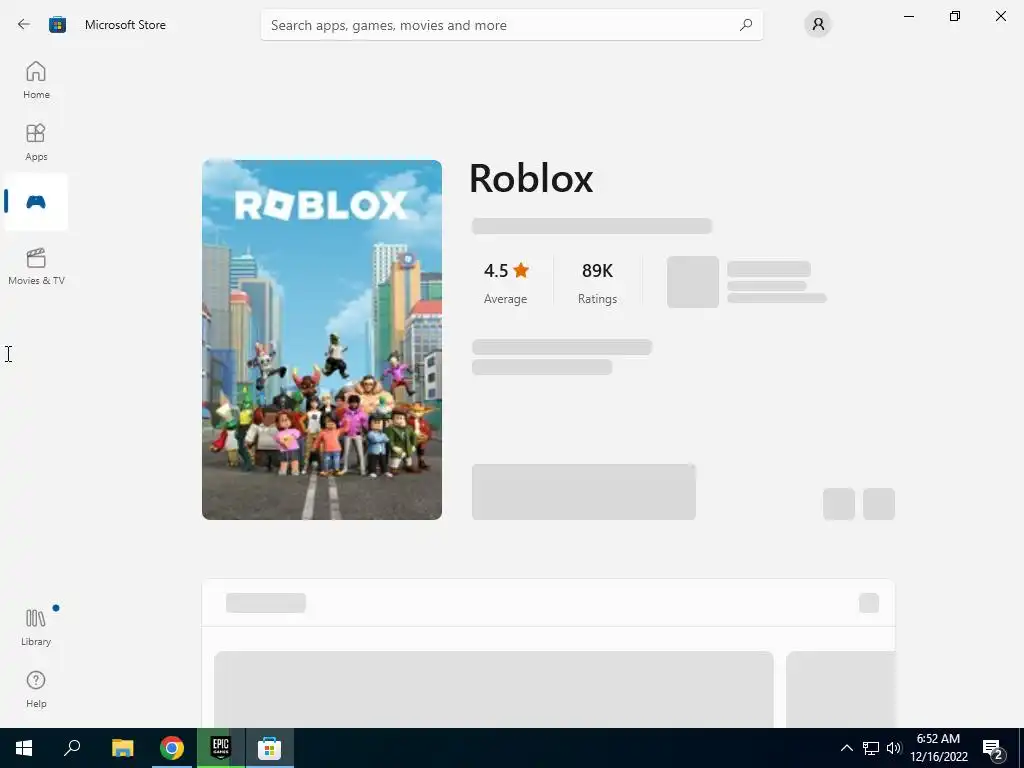Click the 4.5 average star rating
Viewport: 1024px width, 768px height.
click(x=506, y=283)
